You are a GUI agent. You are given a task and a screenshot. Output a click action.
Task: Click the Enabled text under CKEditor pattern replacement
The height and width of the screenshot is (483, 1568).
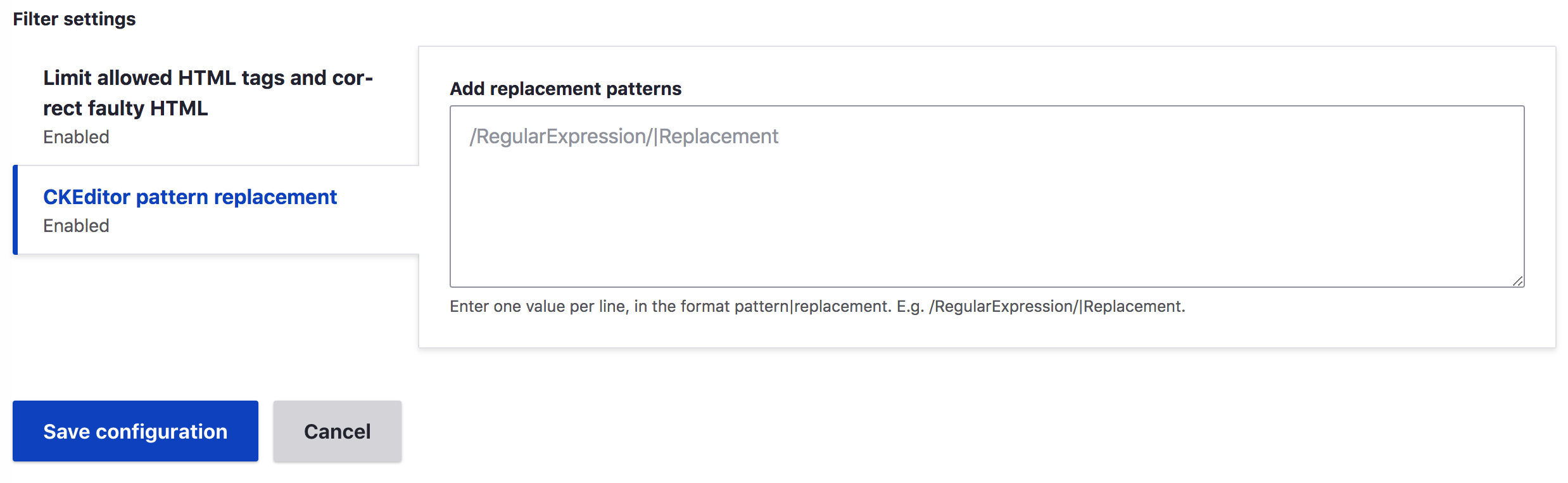[x=75, y=225]
